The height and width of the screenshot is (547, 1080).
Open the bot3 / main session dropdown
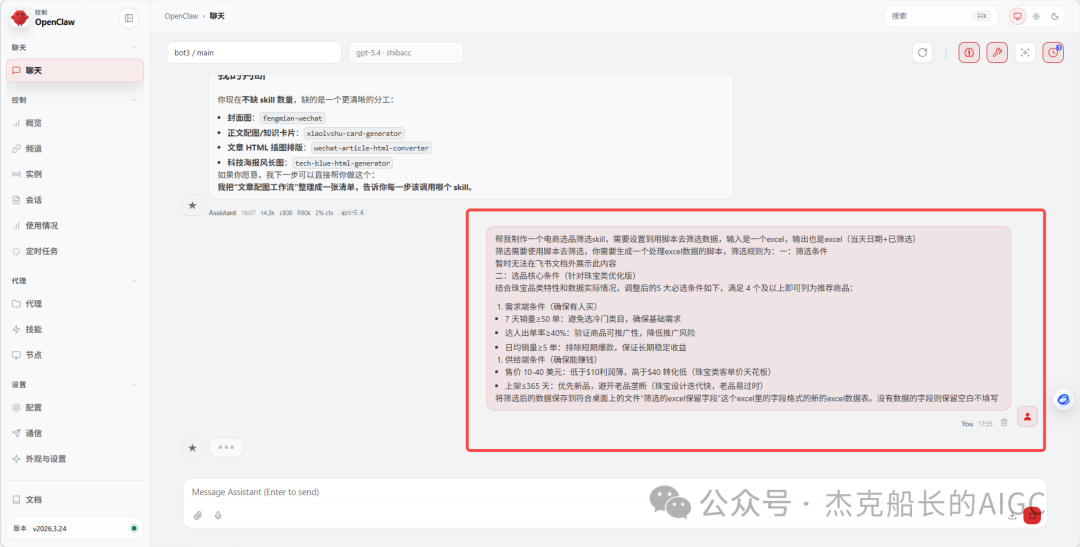coord(254,52)
